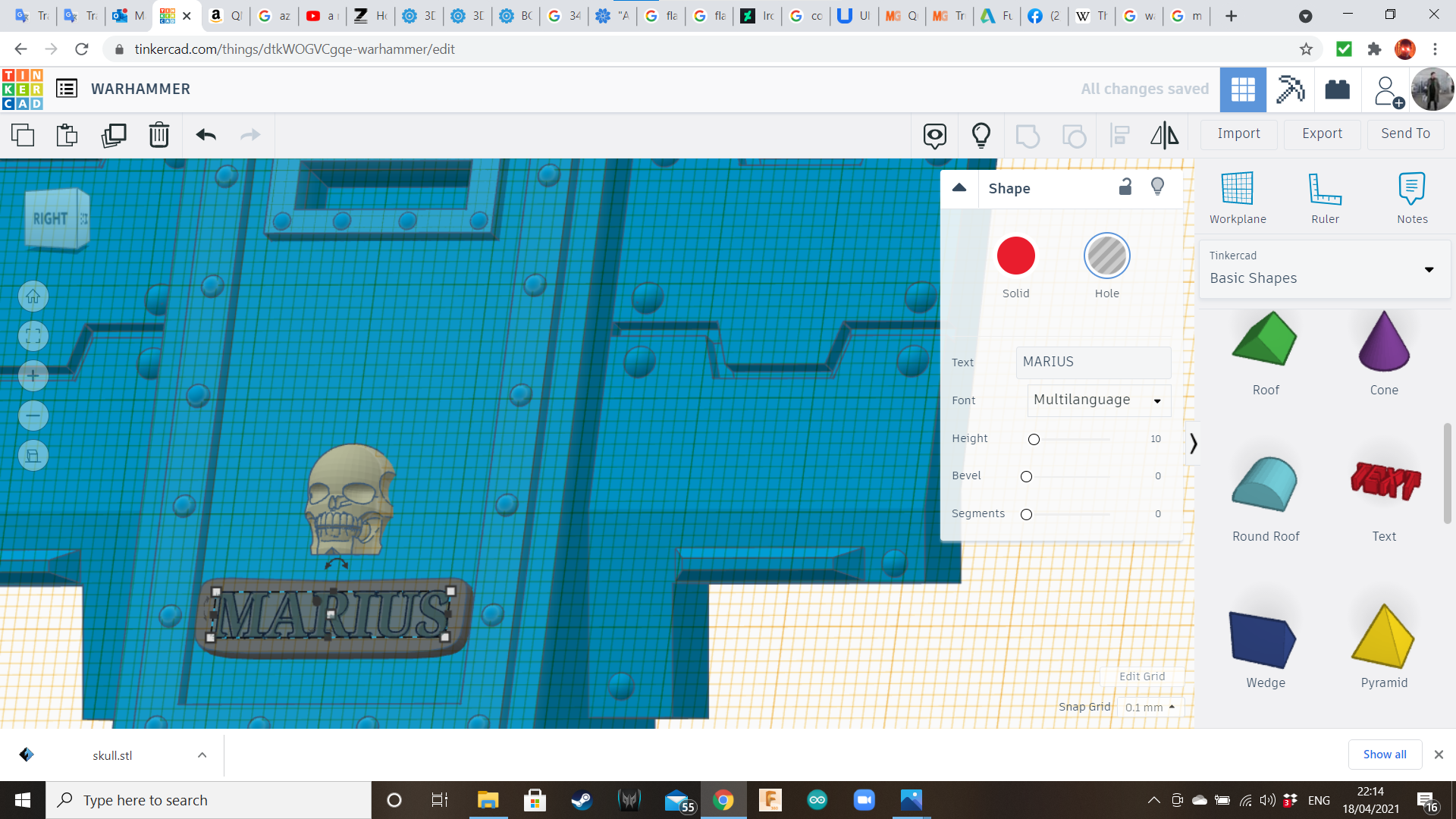Click the Mirror tool icon
This screenshot has width=1456, height=819.
pyautogui.click(x=1164, y=135)
